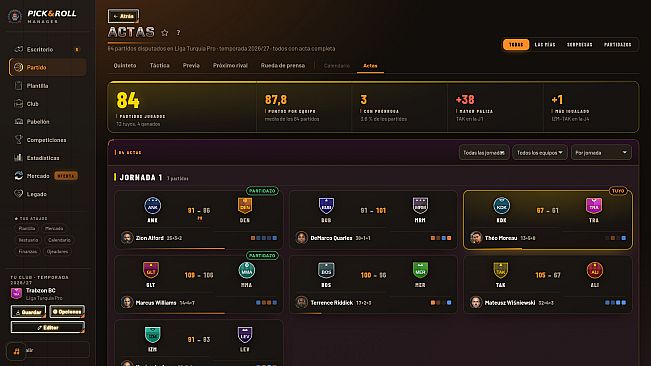Screen dimensions: 651x366
Task: Click the Finanzas shortcut chip
Action: (28, 251)
